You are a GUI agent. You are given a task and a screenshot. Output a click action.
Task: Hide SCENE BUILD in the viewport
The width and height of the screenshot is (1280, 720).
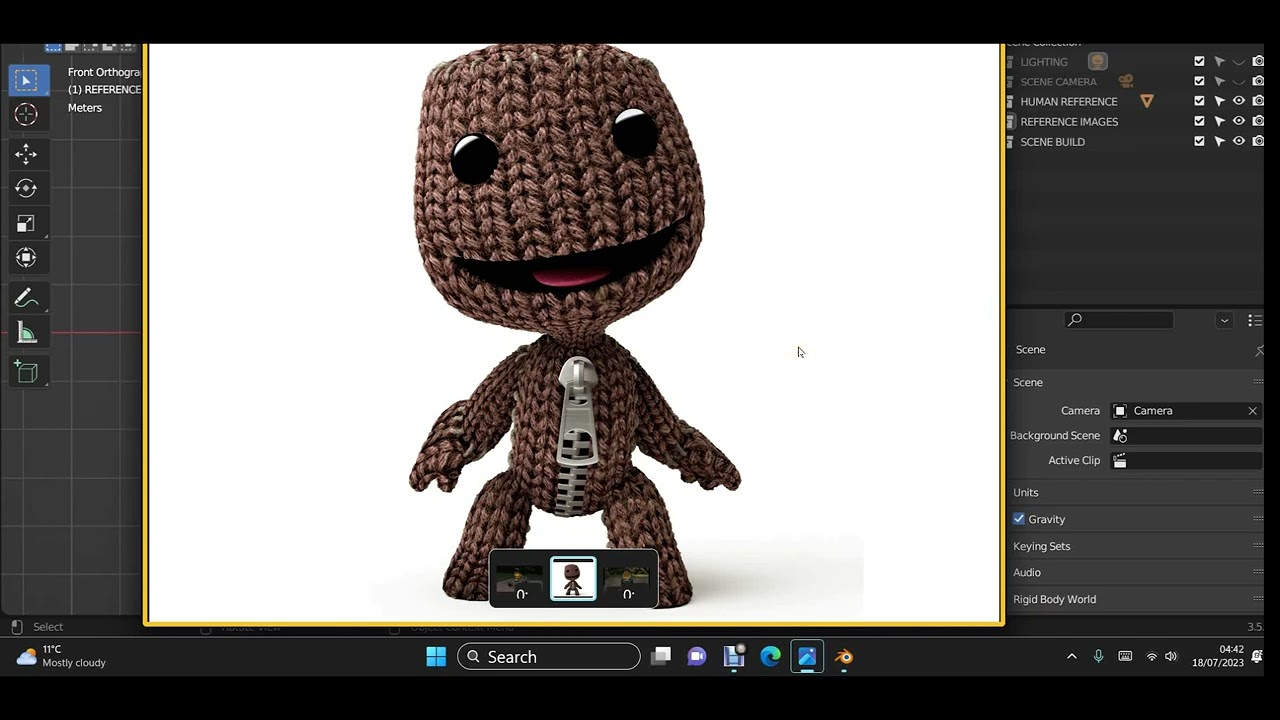coord(1239,141)
